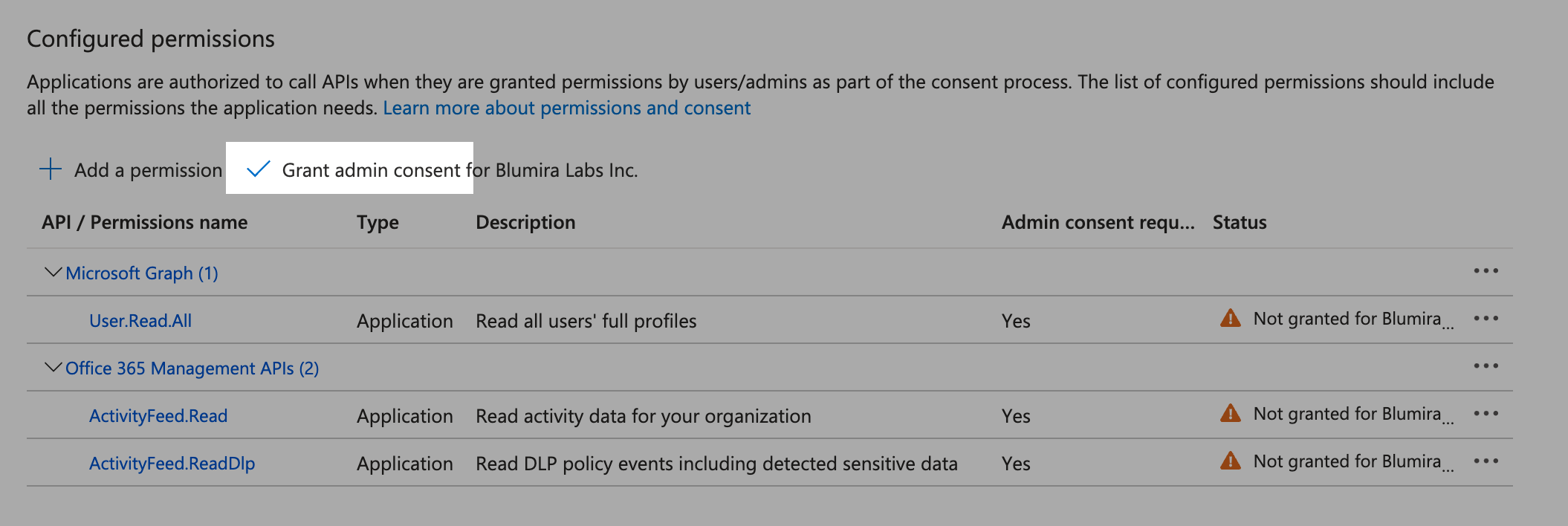Screen dimensions: 1568x526
Task: Open the Microsoft Graph (1) API link
Action: coord(142,273)
